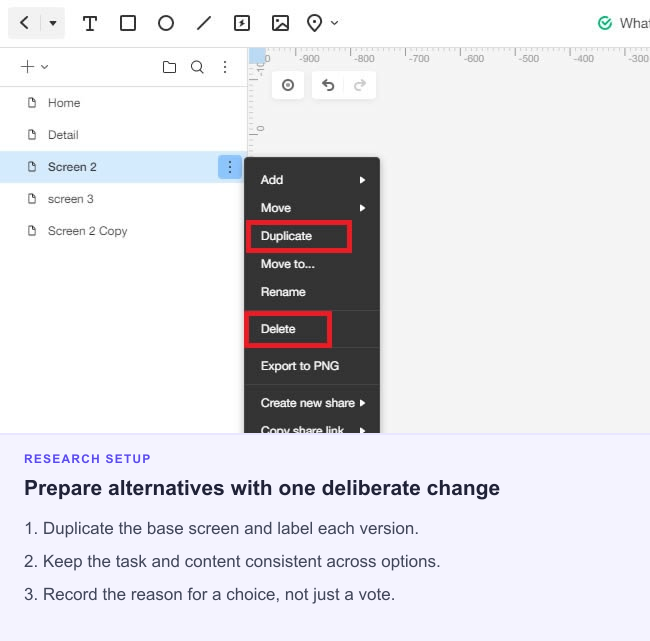This screenshot has width=650, height=641.
Task: Choose Export to PNG
Action: (312, 366)
